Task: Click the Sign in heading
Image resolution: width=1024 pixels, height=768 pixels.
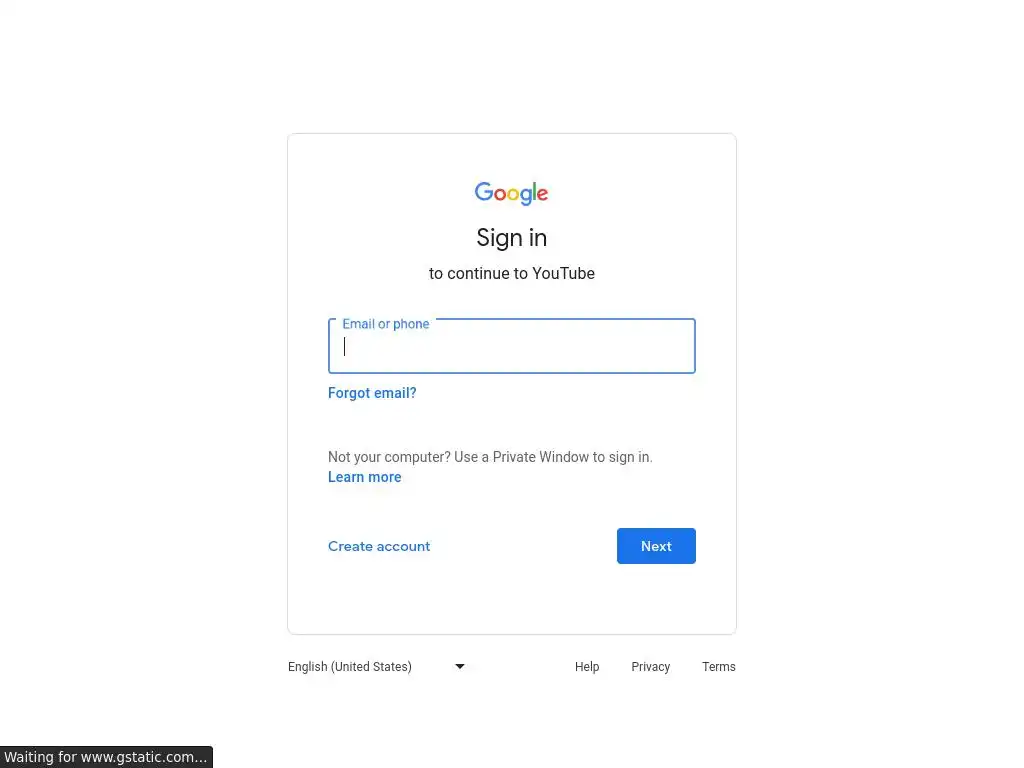Action: click(511, 238)
